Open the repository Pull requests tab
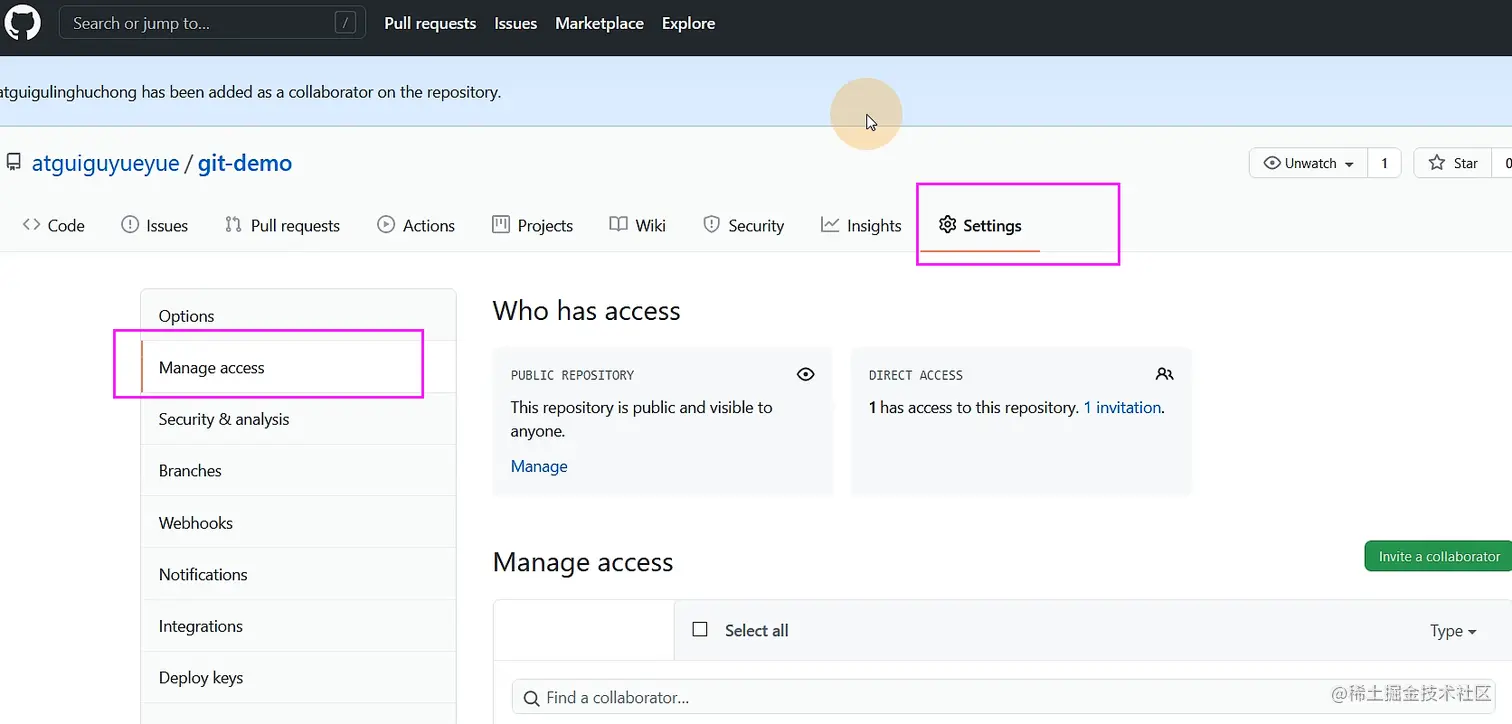 [x=282, y=225]
